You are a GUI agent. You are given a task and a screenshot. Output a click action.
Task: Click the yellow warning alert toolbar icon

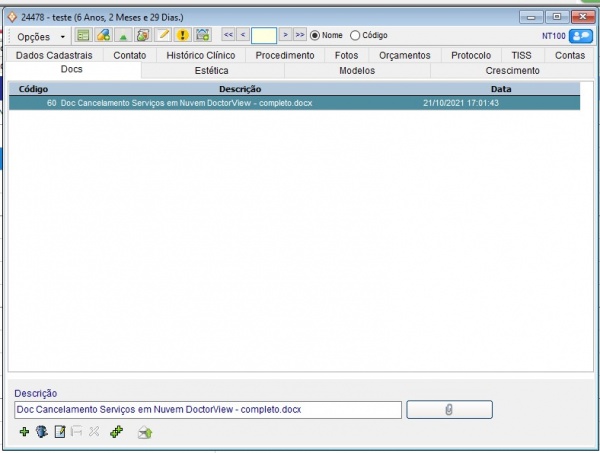click(182, 35)
